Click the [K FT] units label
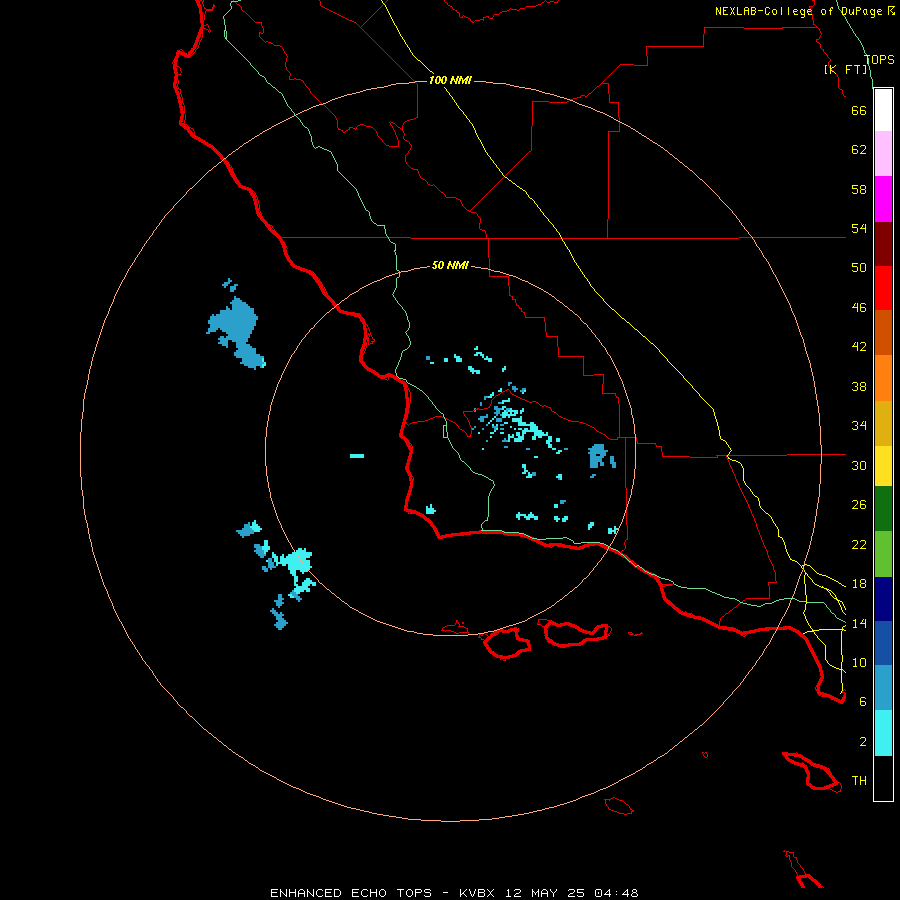Screen dimensions: 900x900 click(846, 70)
